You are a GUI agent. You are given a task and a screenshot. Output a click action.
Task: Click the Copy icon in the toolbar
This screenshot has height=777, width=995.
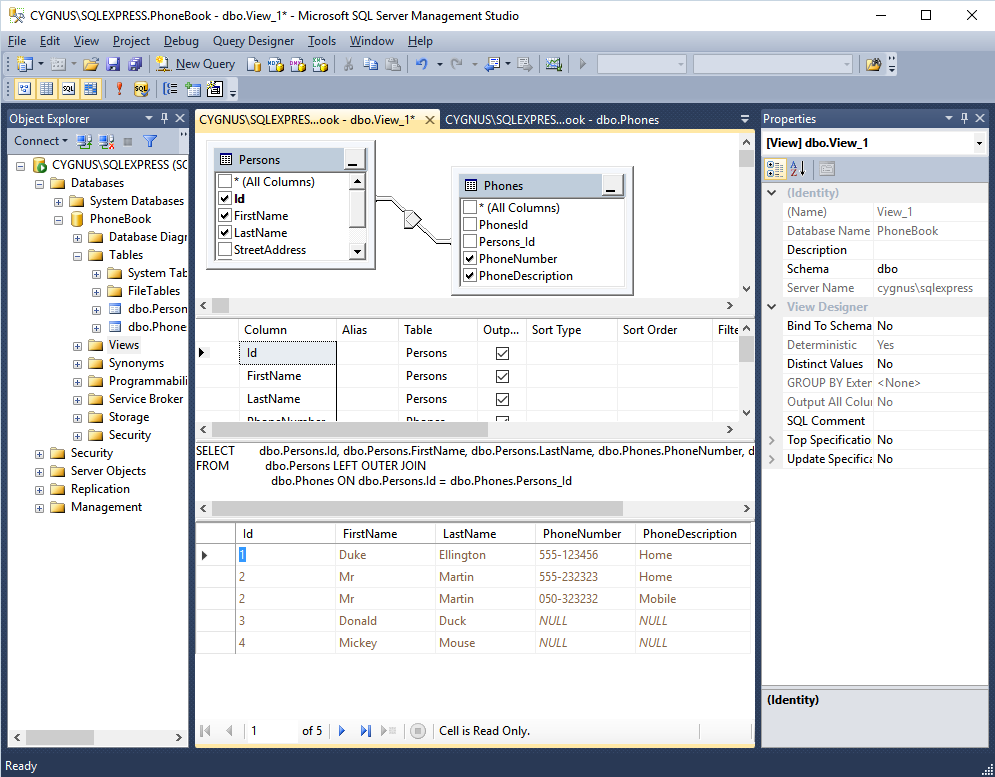click(371, 64)
